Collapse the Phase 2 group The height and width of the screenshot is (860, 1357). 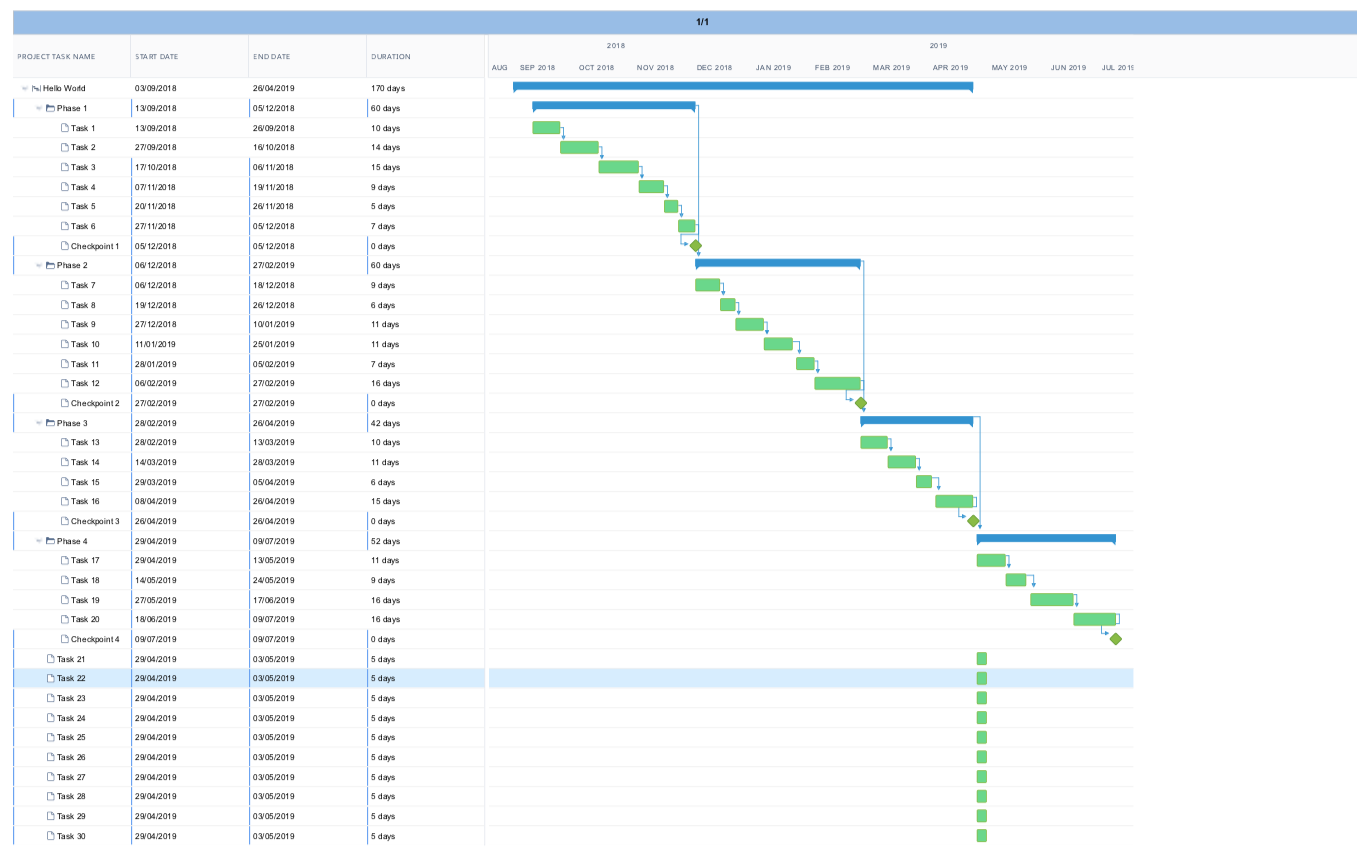[x=39, y=266]
